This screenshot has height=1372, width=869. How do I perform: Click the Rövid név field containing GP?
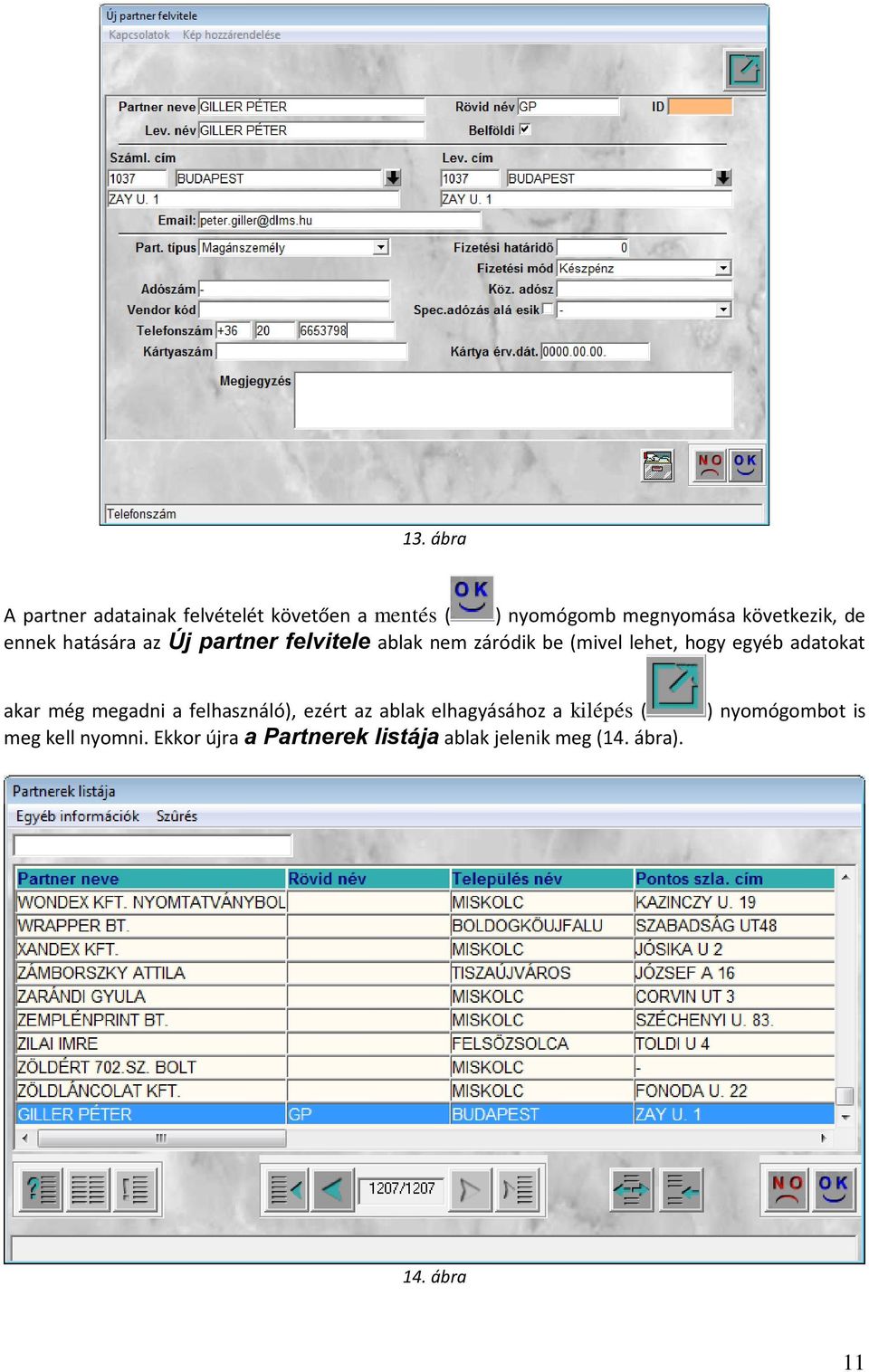click(568, 107)
